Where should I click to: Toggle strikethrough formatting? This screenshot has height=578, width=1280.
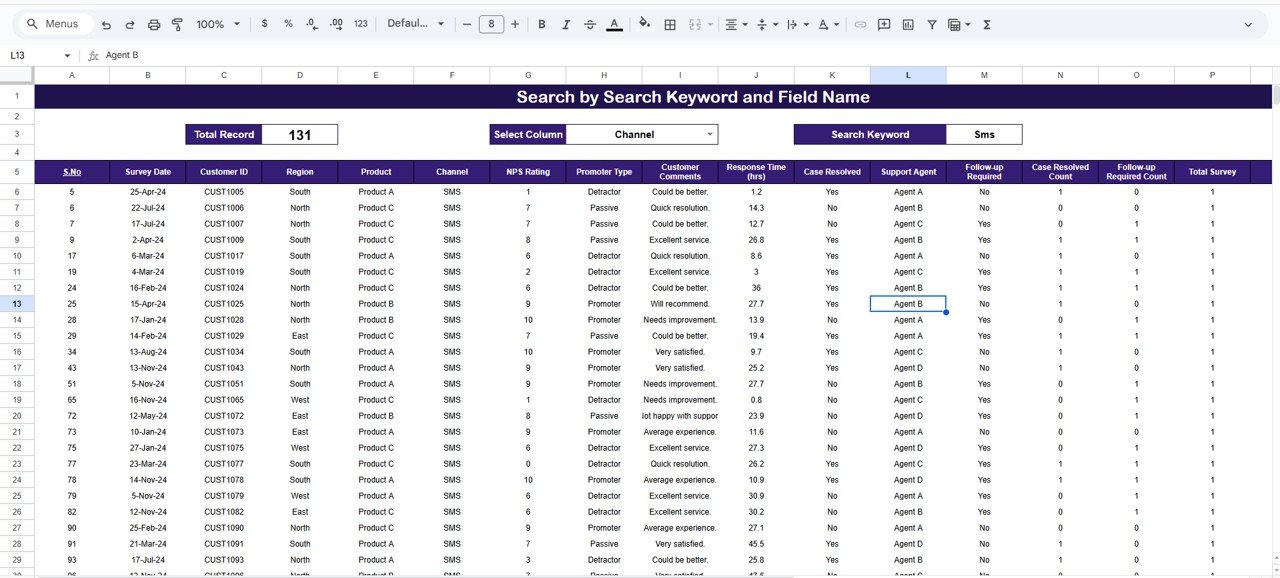pos(590,23)
